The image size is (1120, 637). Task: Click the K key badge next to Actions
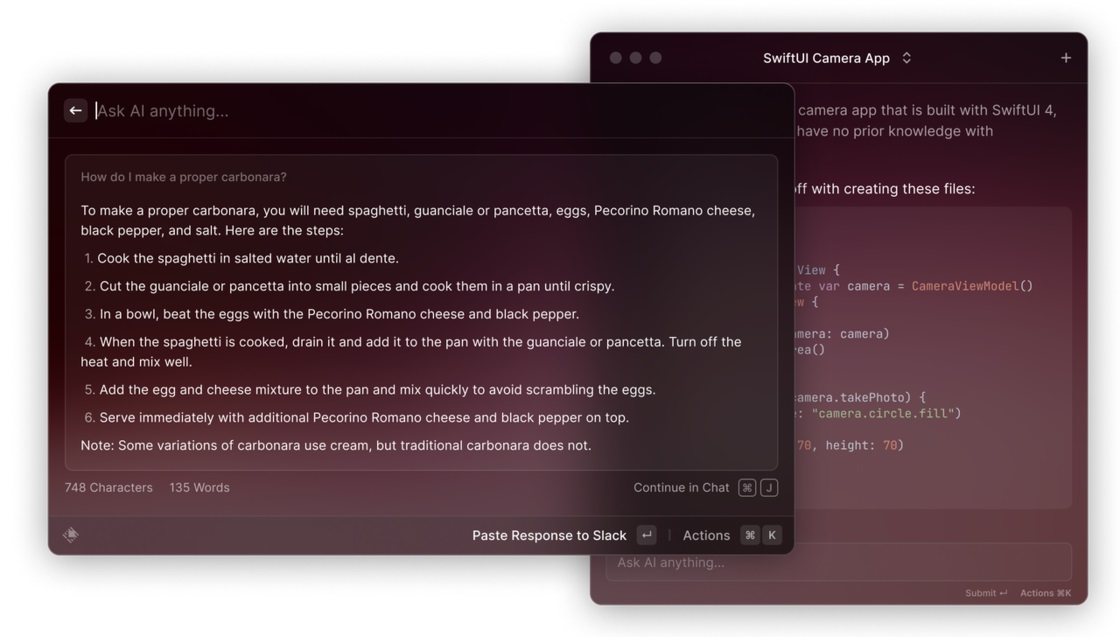point(772,535)
